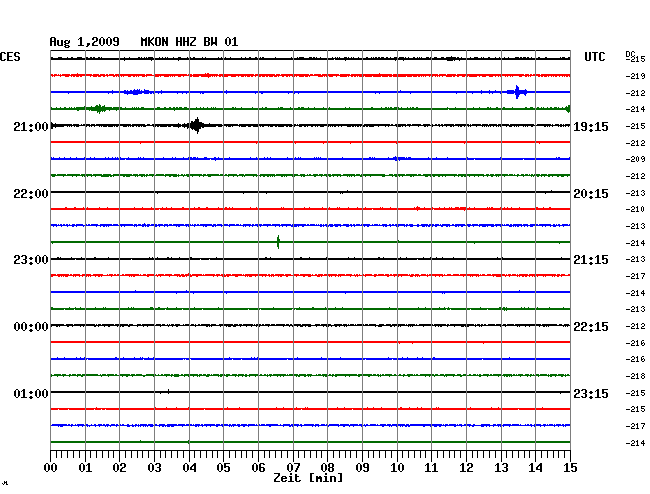Click minute tick label 05 on the axis
650x494 pixels.
point(223,467)
